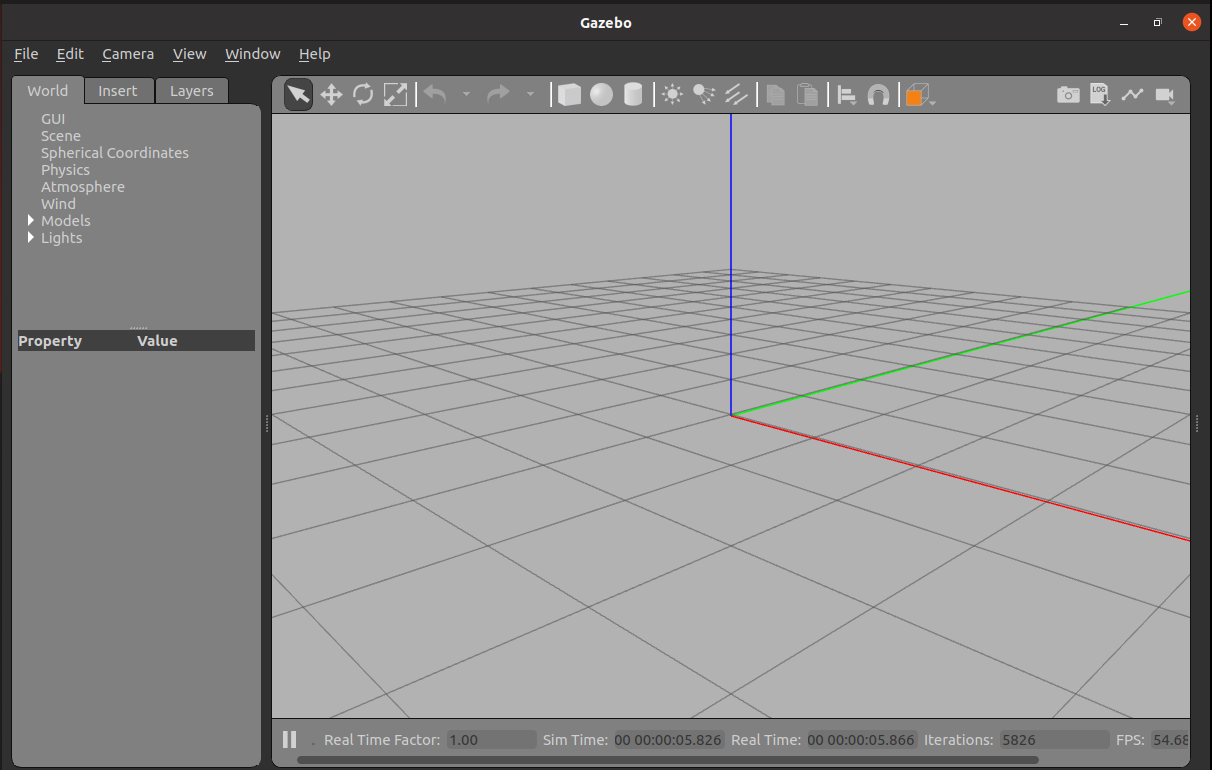This screenshot has height=770, width=1212.
Task: Take a screenshot with camera icon
Action: tap(1069, 95)
